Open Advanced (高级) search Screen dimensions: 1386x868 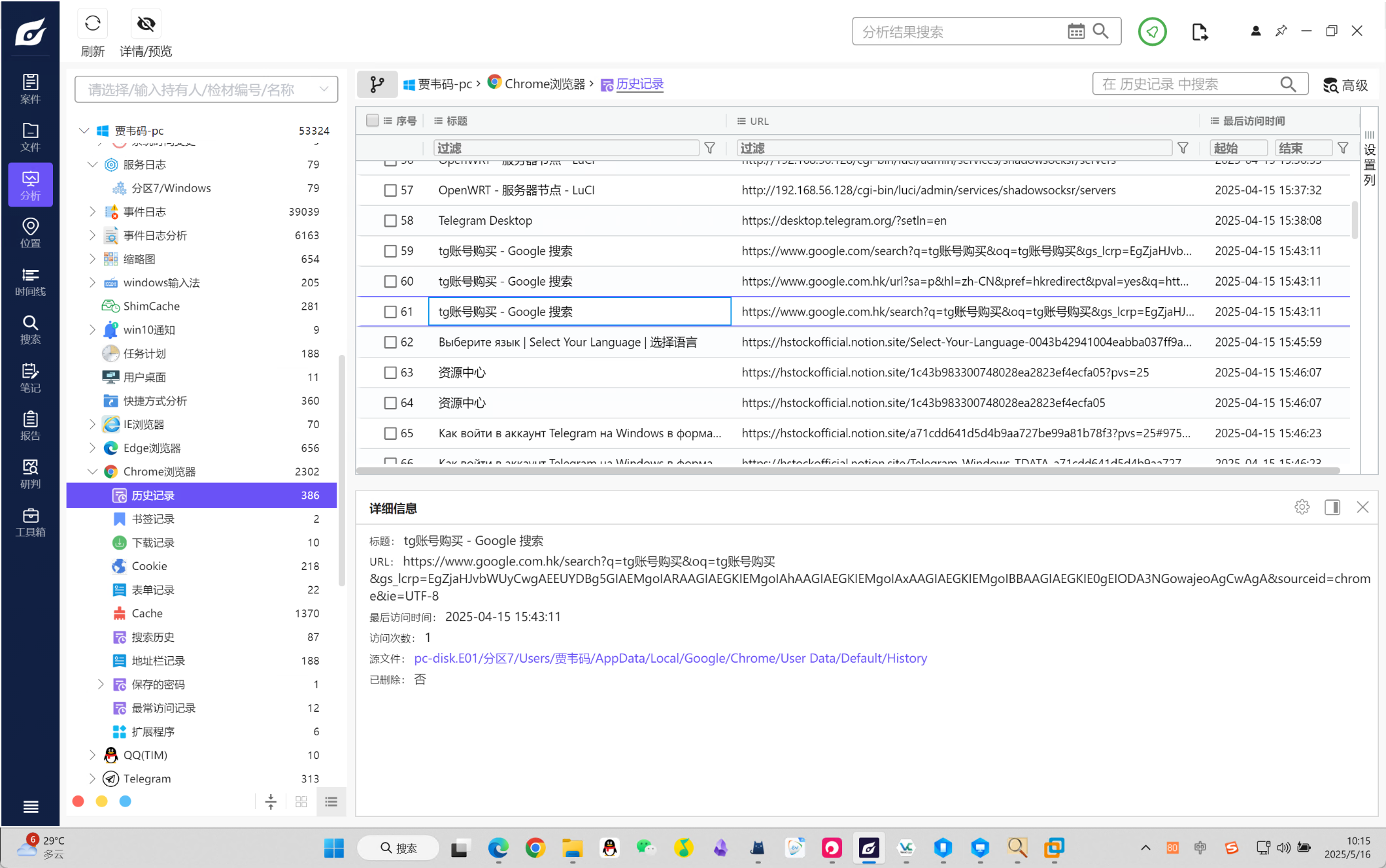[x=1345, y=85]
